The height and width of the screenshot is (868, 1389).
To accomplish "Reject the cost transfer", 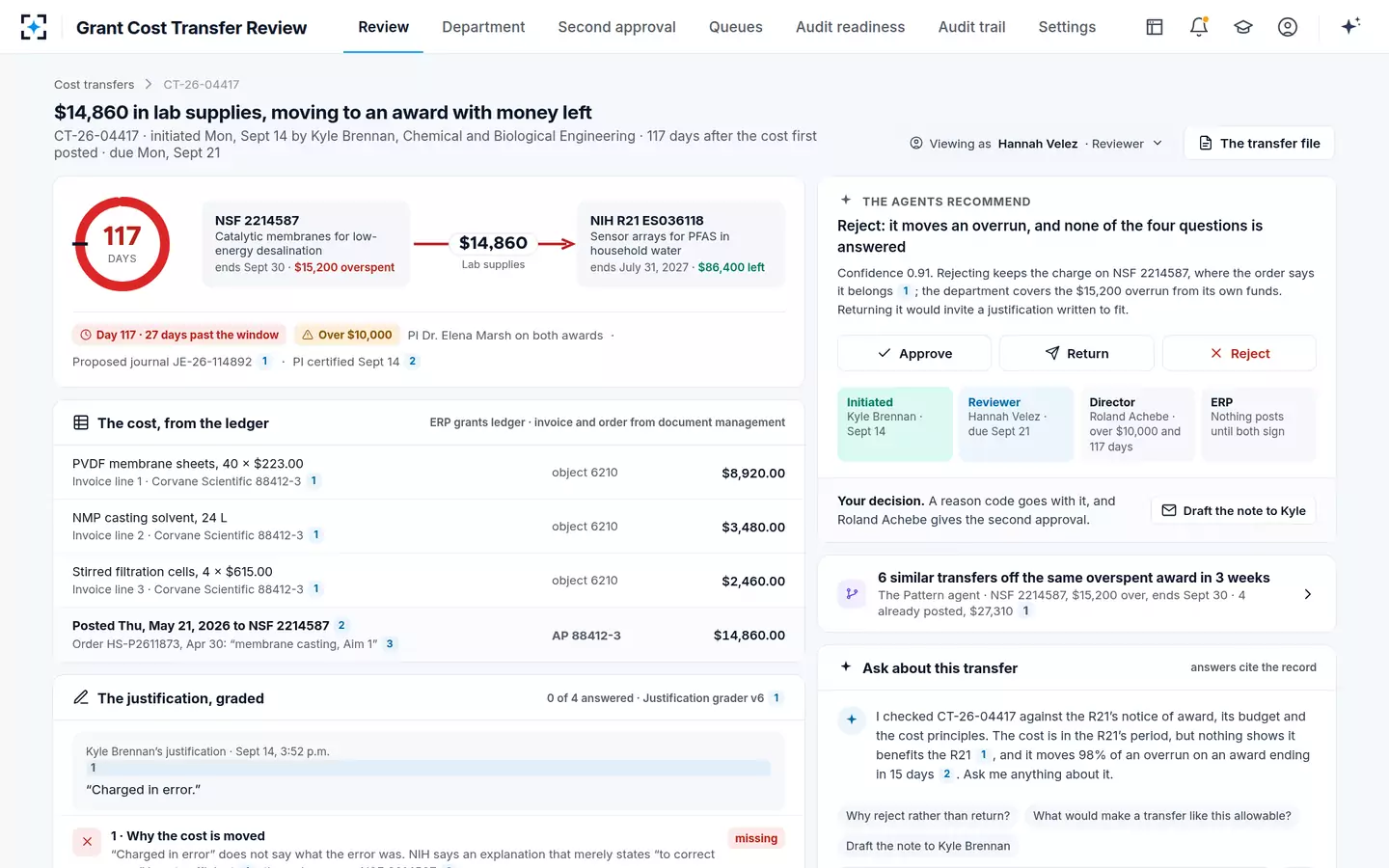I will 1239,353.
